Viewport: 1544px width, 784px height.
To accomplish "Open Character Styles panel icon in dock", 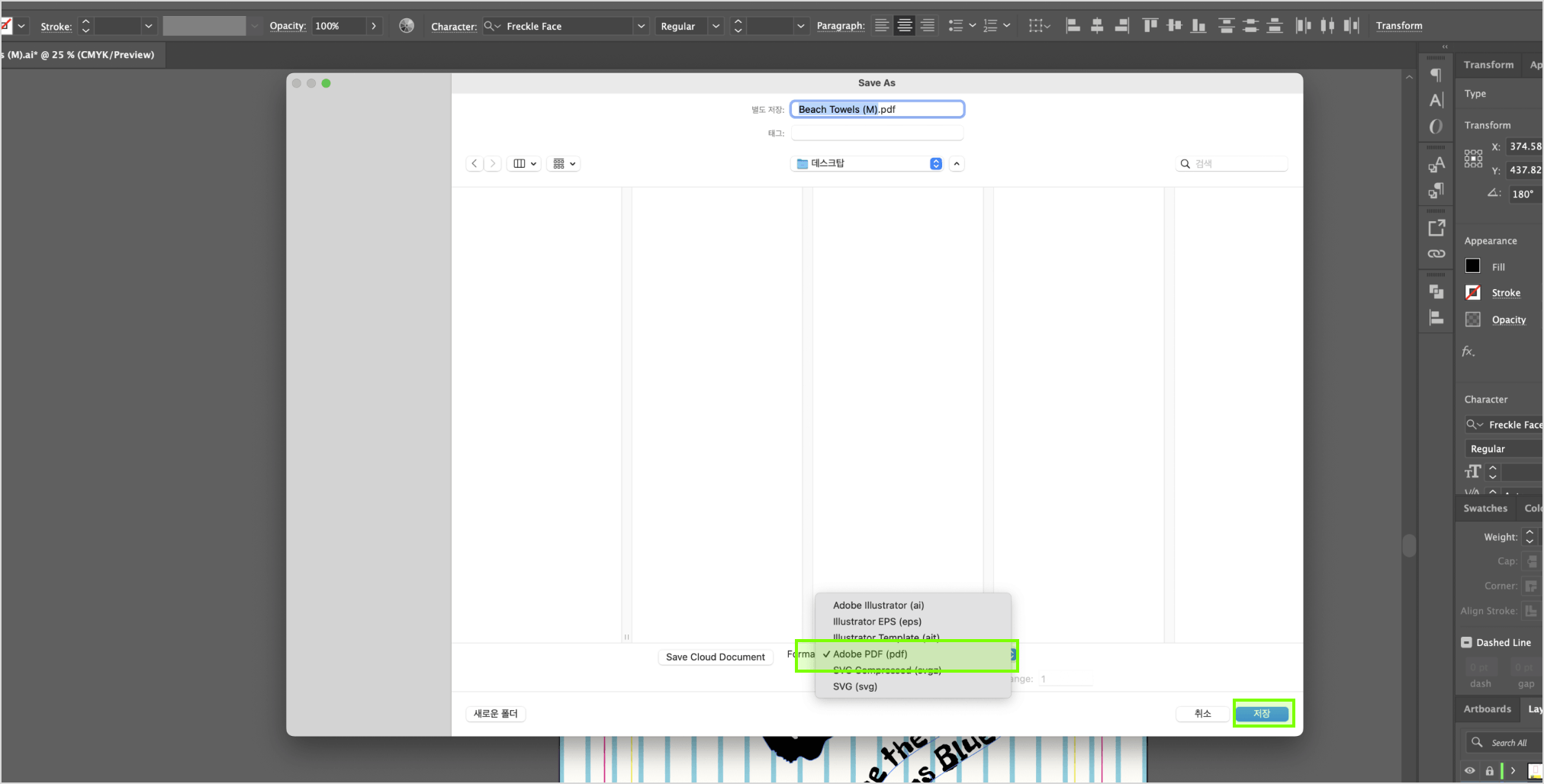I will pyautogui.click(x=1436, y=165).
